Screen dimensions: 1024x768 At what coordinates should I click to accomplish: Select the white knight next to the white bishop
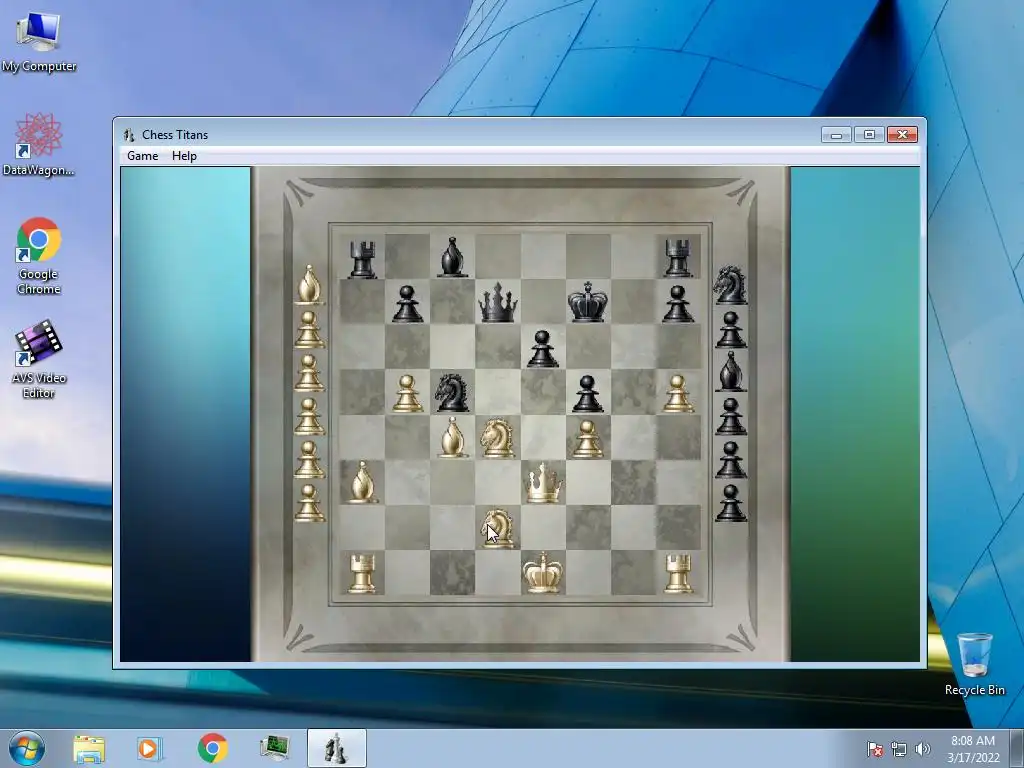(498, 438)
